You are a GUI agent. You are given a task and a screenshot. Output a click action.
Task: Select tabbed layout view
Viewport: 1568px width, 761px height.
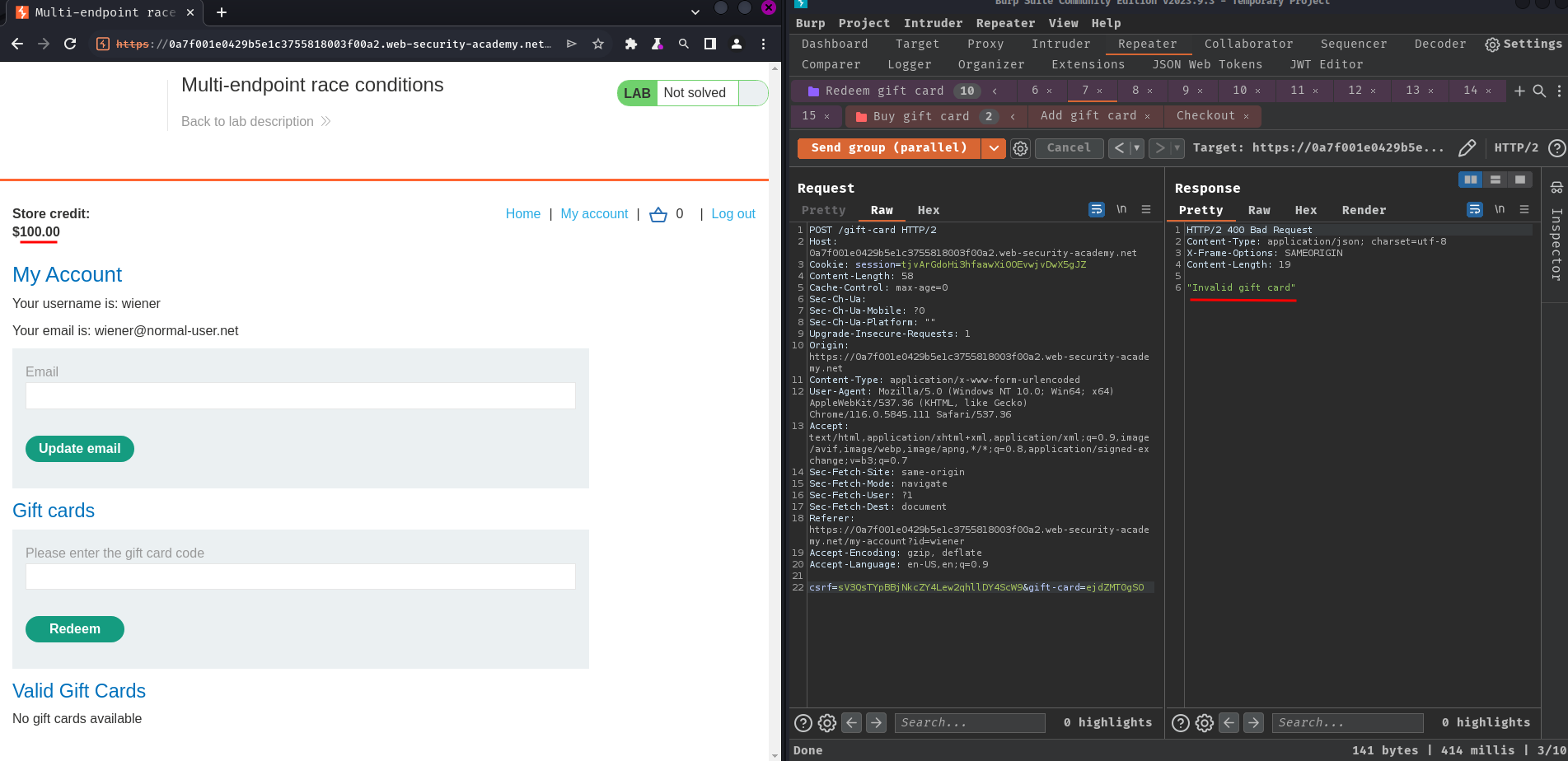coord(1520,179)
